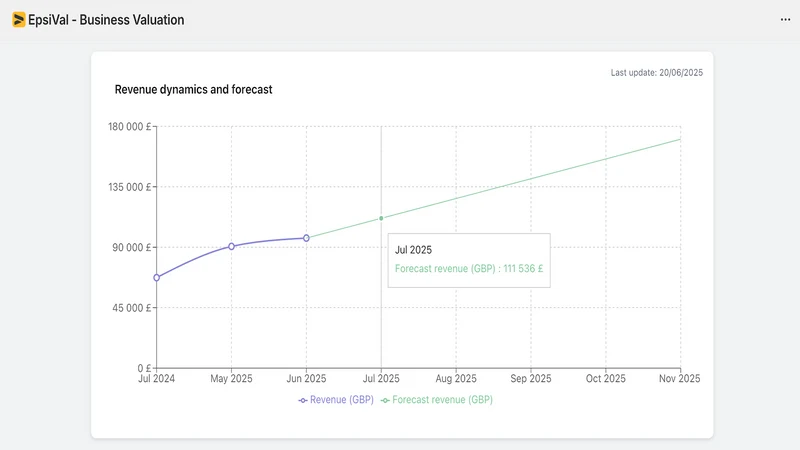Click the 135 000 £ y-axis label
800x450 pixels.
pyautogui.click(x=130, y=187)
